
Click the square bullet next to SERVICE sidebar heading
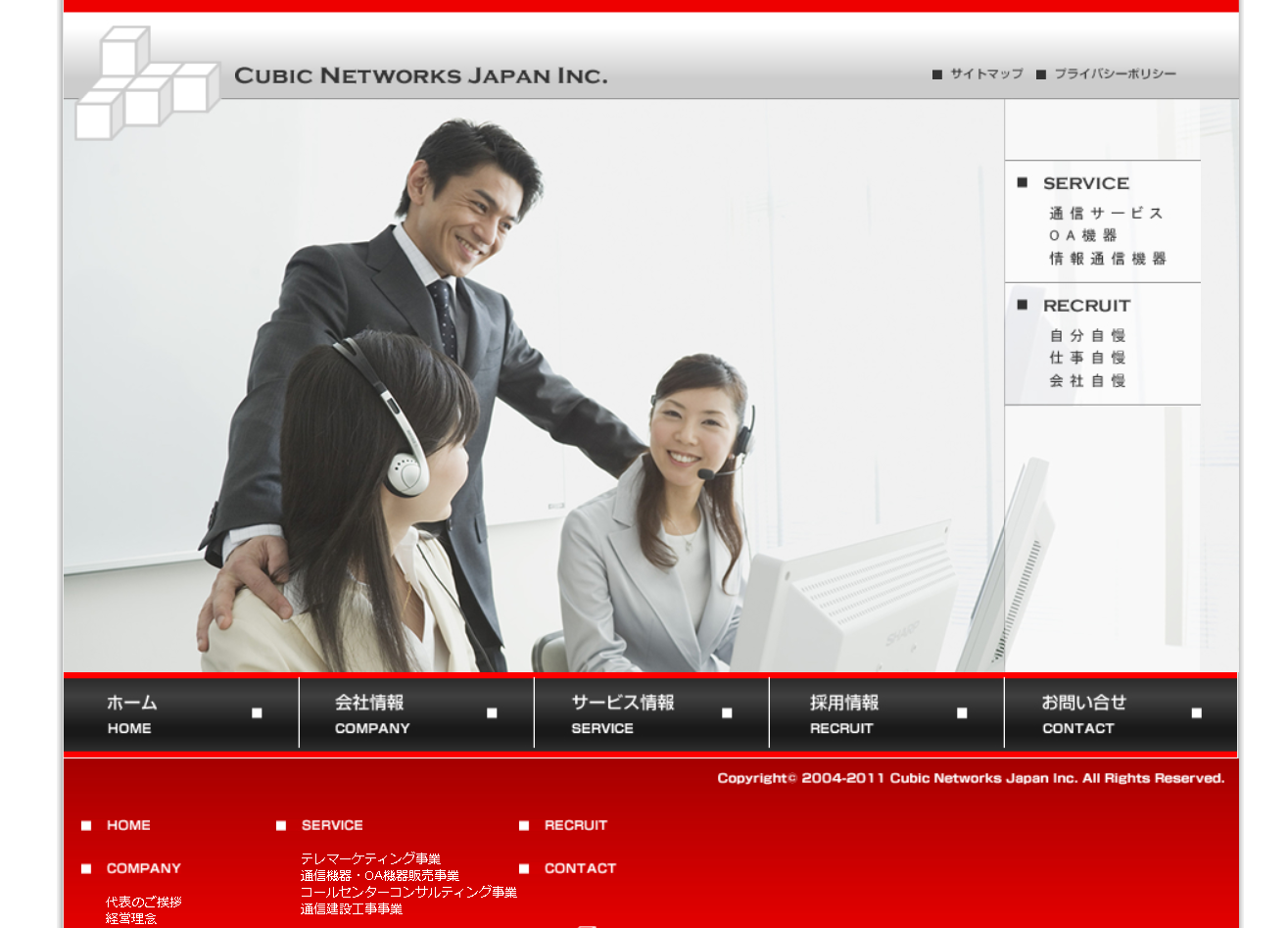tap(1022, 182)
